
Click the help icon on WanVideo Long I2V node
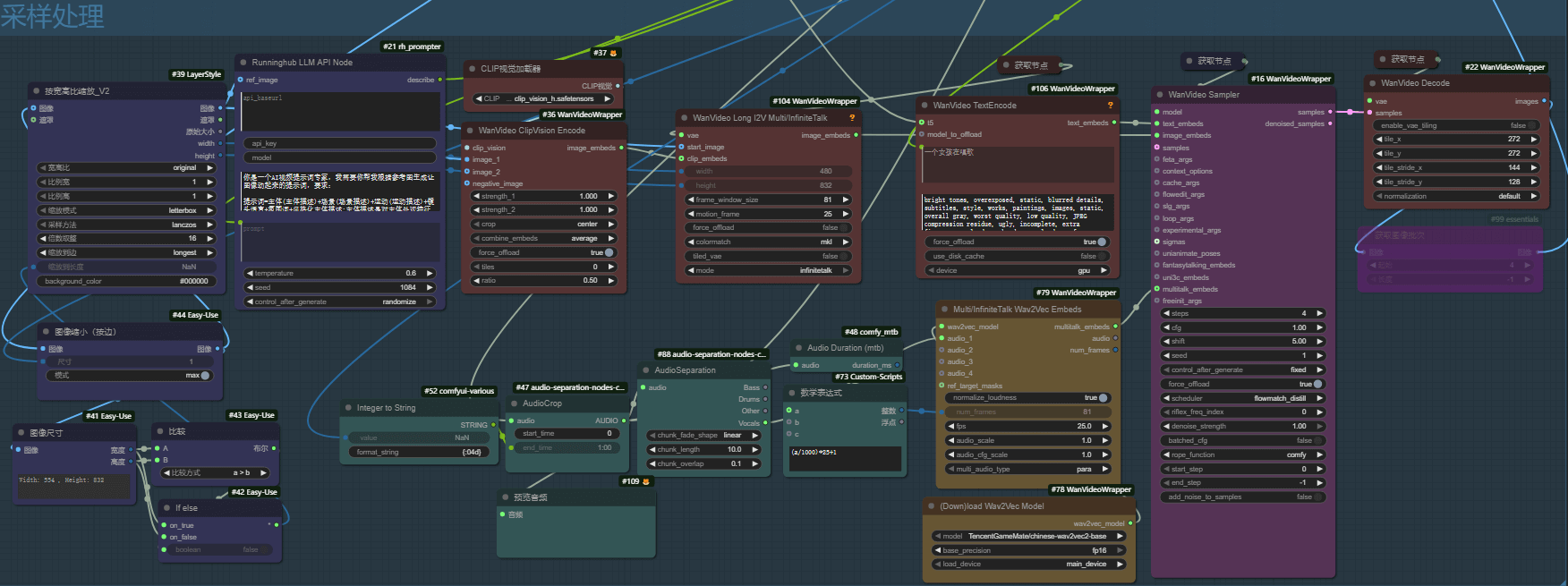pos(851,117)
